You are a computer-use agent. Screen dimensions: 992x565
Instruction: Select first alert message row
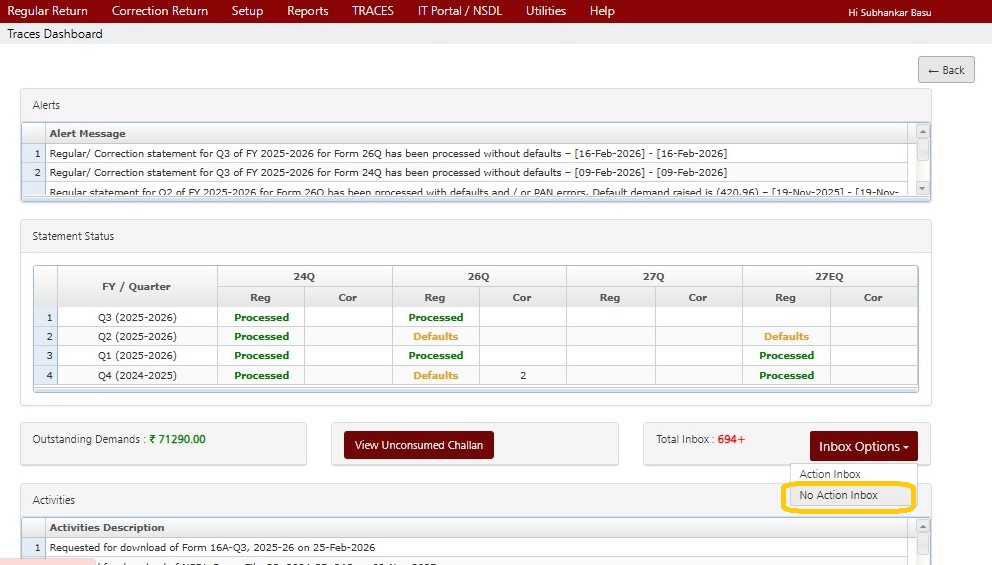click(388, 154)
